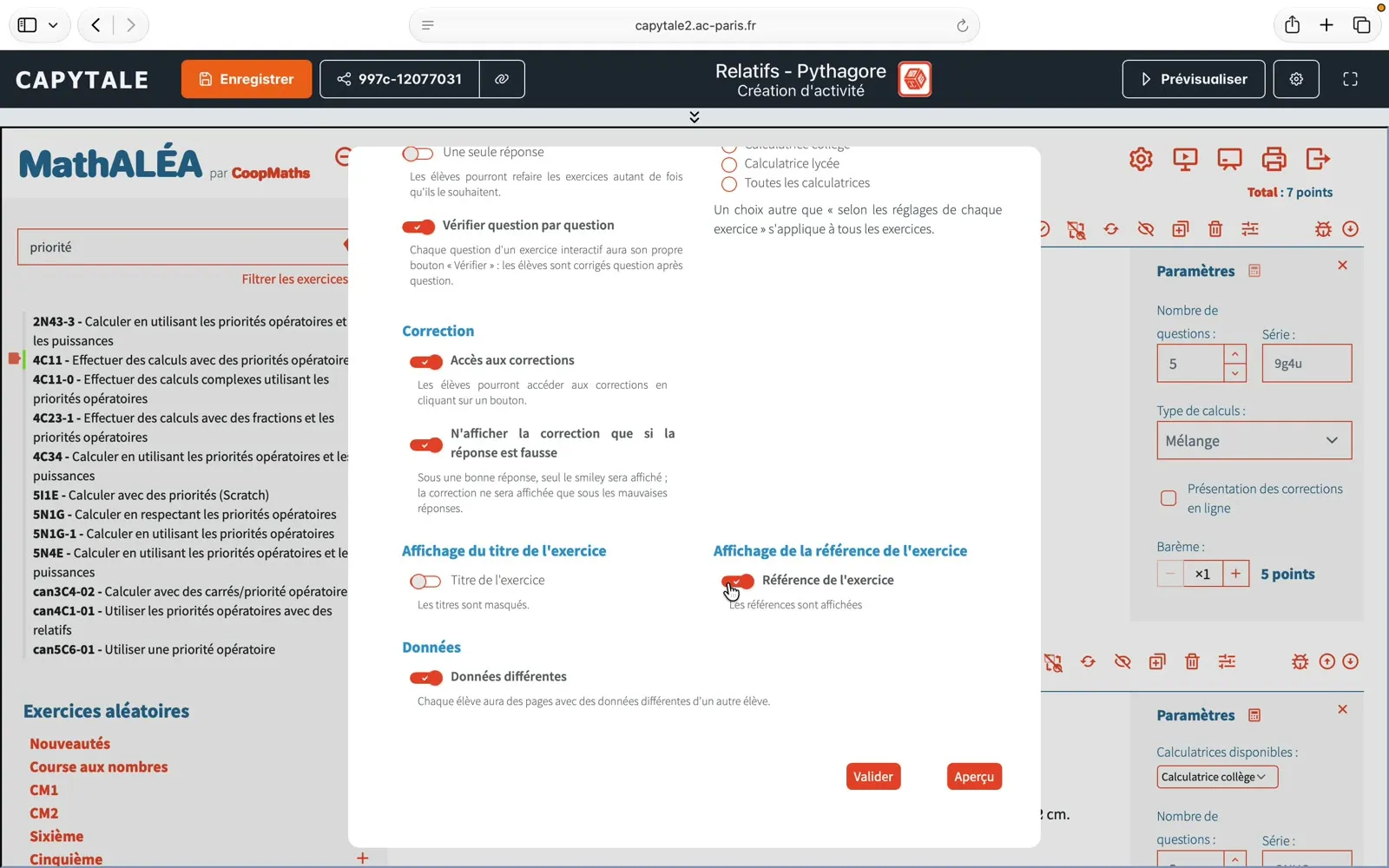Click the exercise search field containing priorité
The image size is (1389, 868).
[182, 247]
